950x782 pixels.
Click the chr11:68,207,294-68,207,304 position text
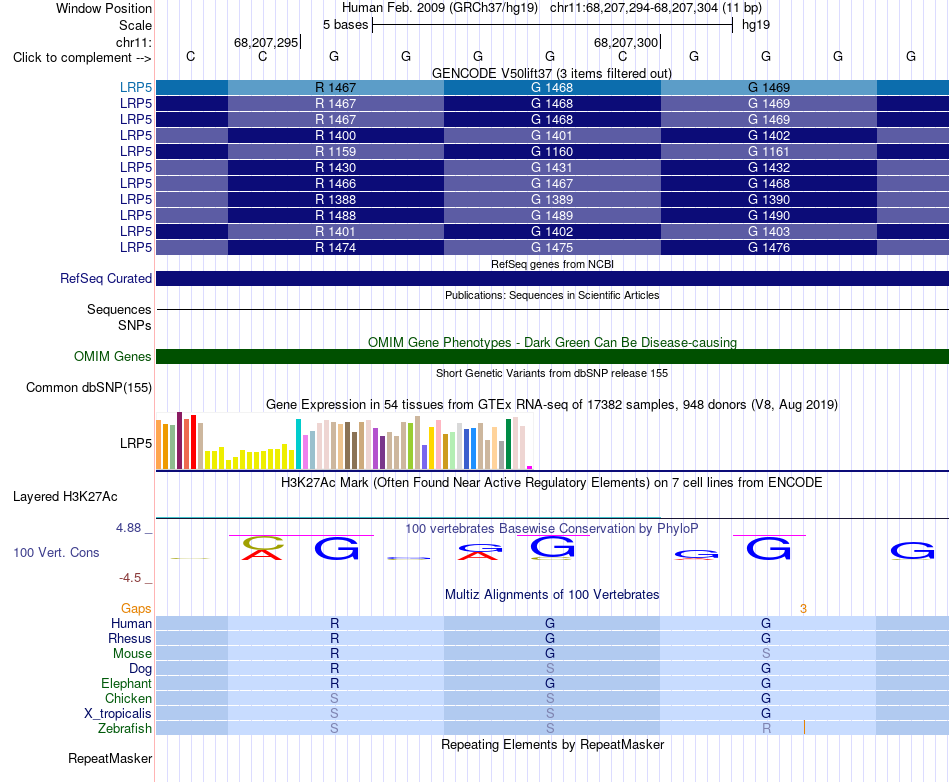tap(656, 8)
